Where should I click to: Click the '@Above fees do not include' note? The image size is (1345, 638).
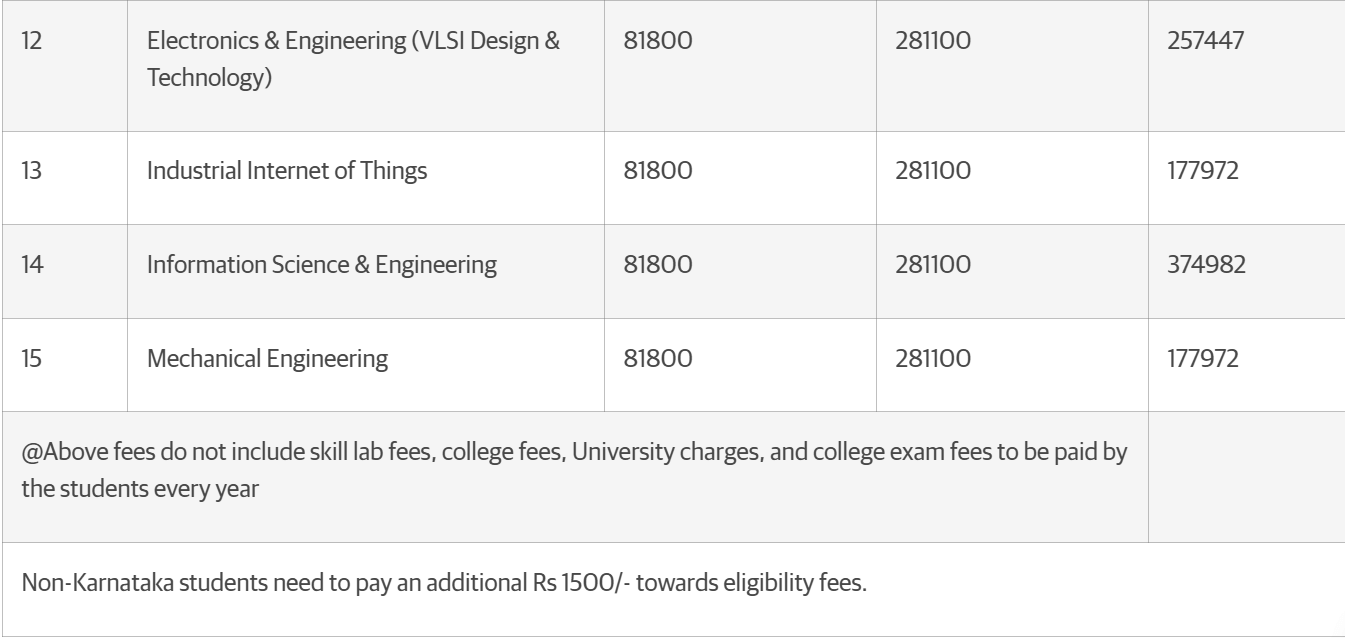574,475
